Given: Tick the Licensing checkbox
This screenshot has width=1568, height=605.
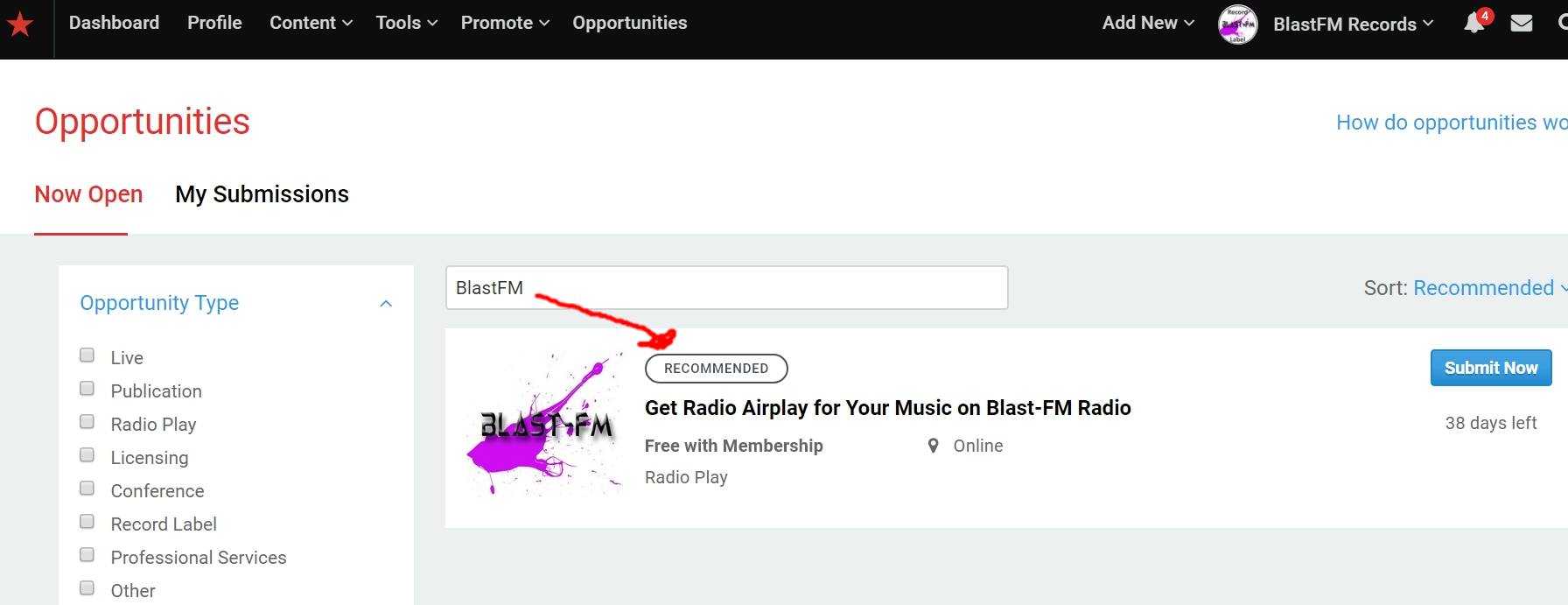Looking at the screenshot, I should coord(87,455).
